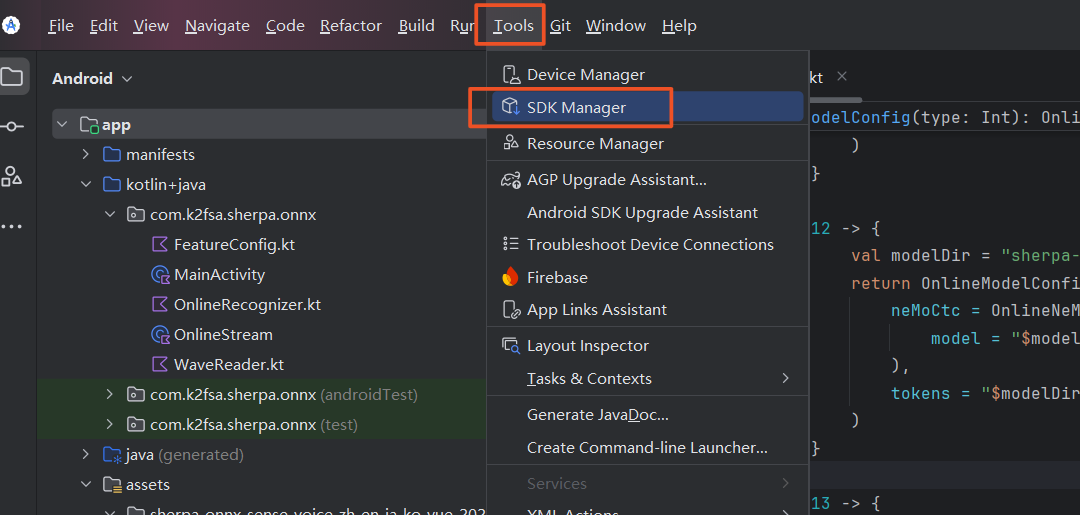Click the Resource Manager menu icon
Viewport: 1080px width, 515px height.
click(510, 143)
